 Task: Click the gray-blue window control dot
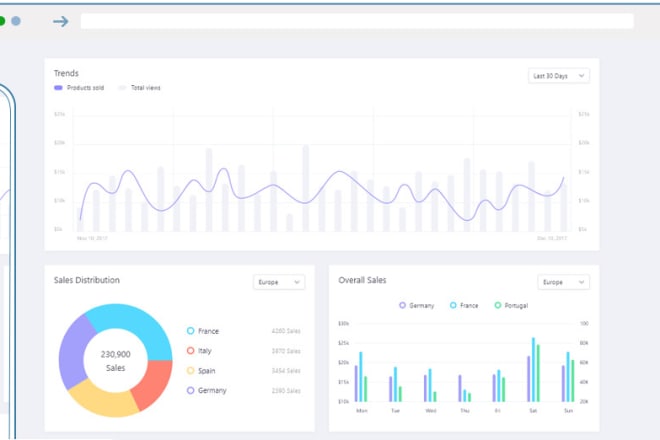pyautogui.click(x=16, y=21)
